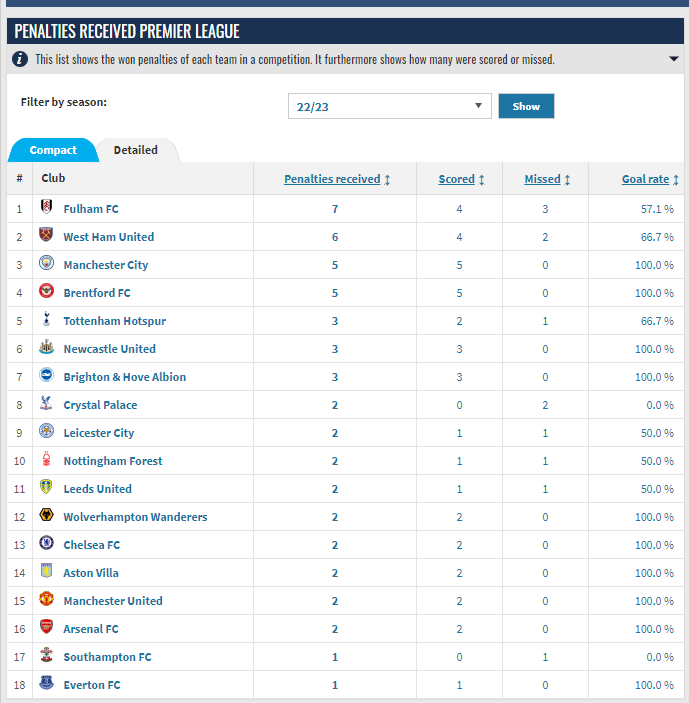Click the Newcastle United crest icon

click(46, 347)
